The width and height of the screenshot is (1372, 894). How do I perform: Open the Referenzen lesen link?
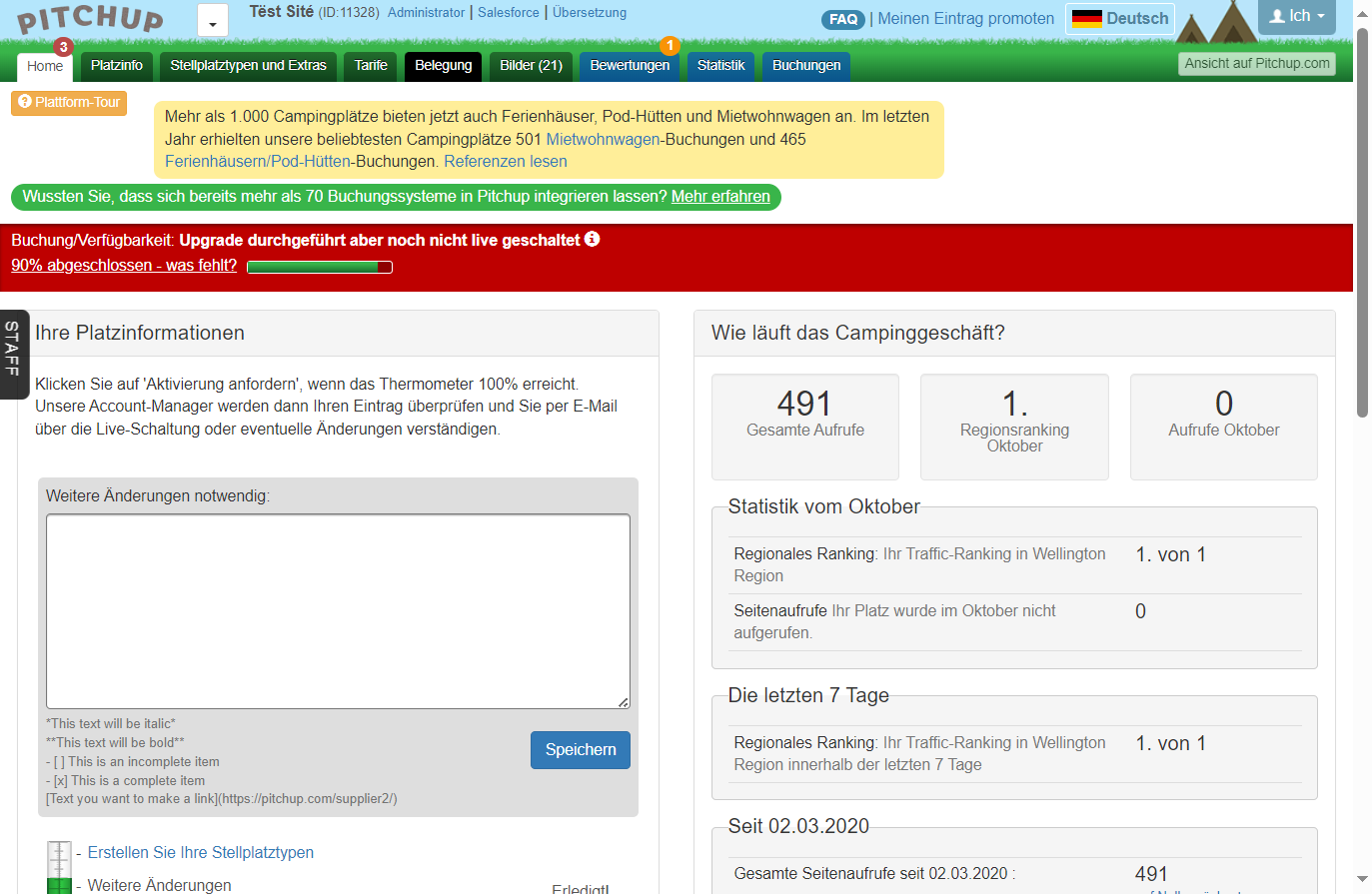pyautogui.click(x=506, y=161)
